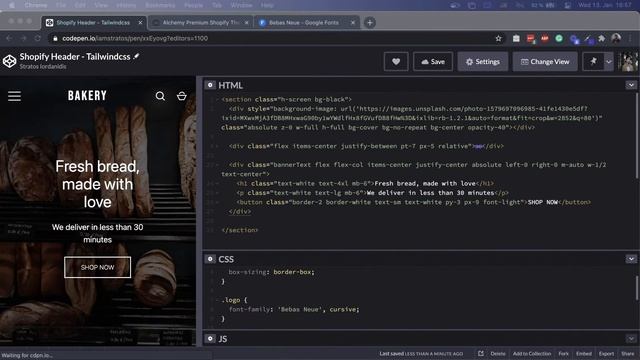Viewport: 640px width, 360px height.
Task: Open the Help menu in menu bar
Action: 267,5
